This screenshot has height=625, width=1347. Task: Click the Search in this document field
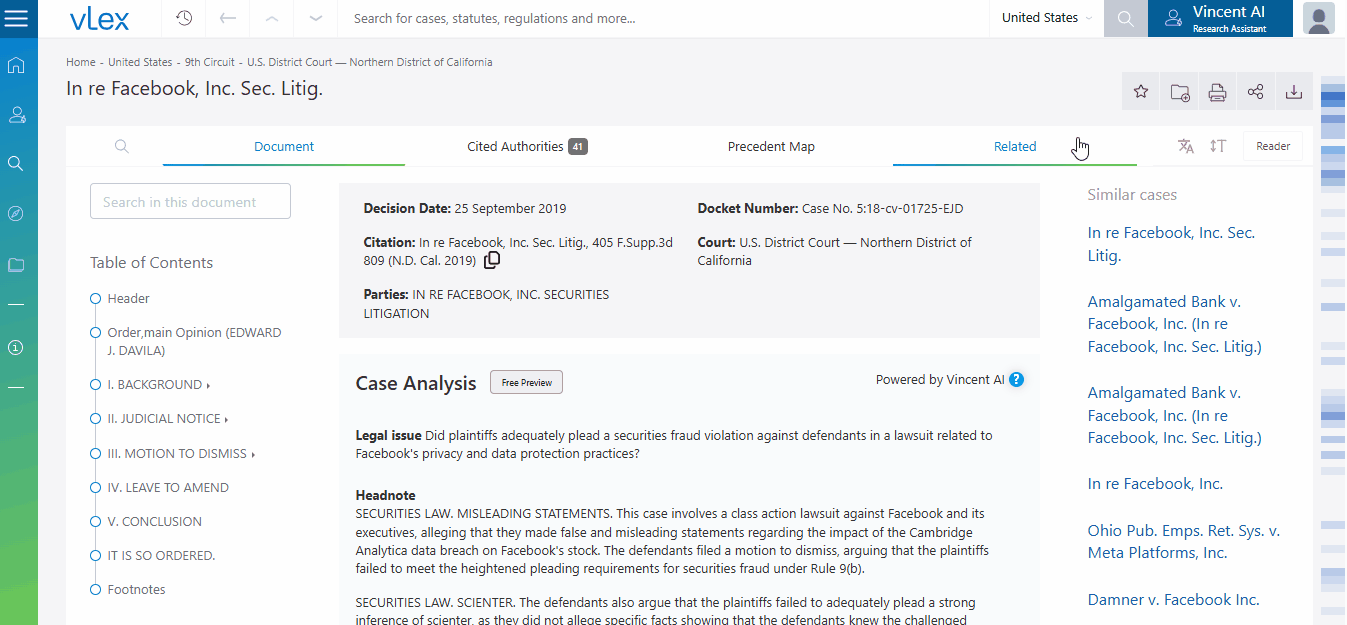click(x=190, y=202)
